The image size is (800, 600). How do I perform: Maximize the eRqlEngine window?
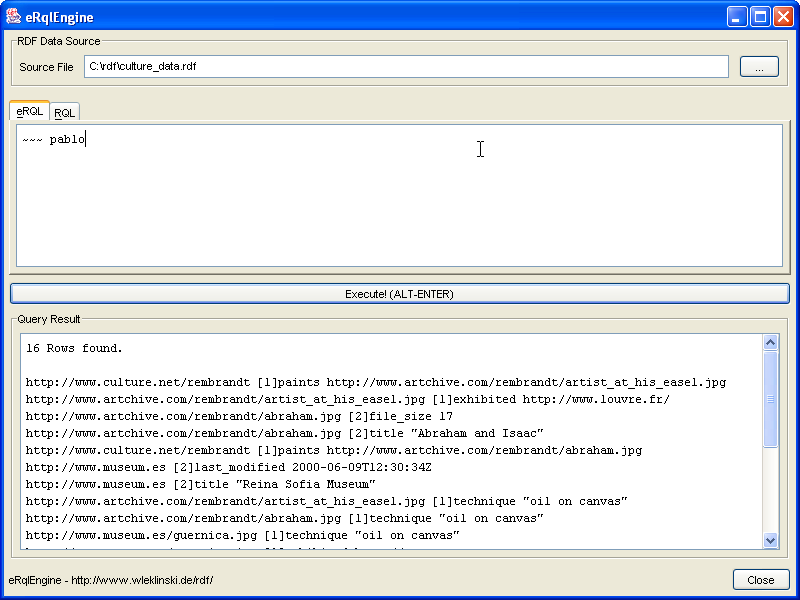[760, 16]
